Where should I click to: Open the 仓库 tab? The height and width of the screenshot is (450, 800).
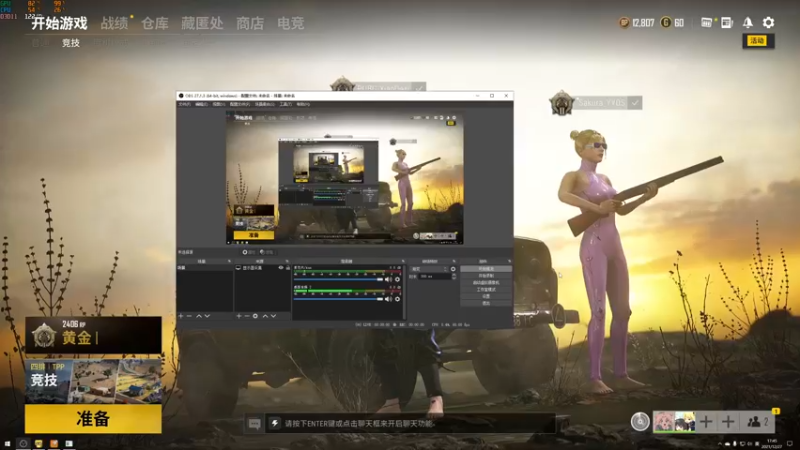point(155,23)
